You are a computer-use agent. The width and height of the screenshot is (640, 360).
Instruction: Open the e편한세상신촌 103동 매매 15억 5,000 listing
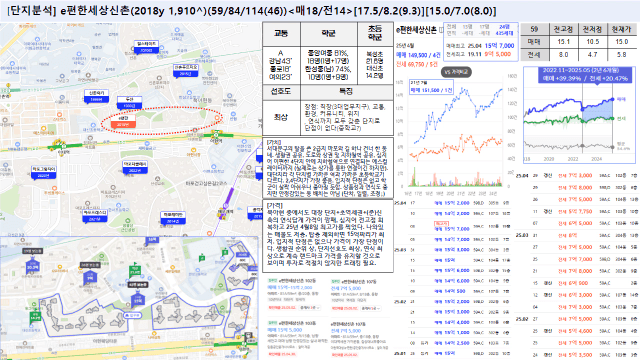click(298, 338)
